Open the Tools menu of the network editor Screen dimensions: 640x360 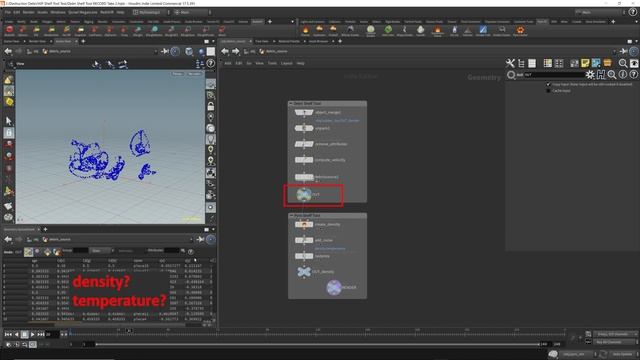coord(272,63)
